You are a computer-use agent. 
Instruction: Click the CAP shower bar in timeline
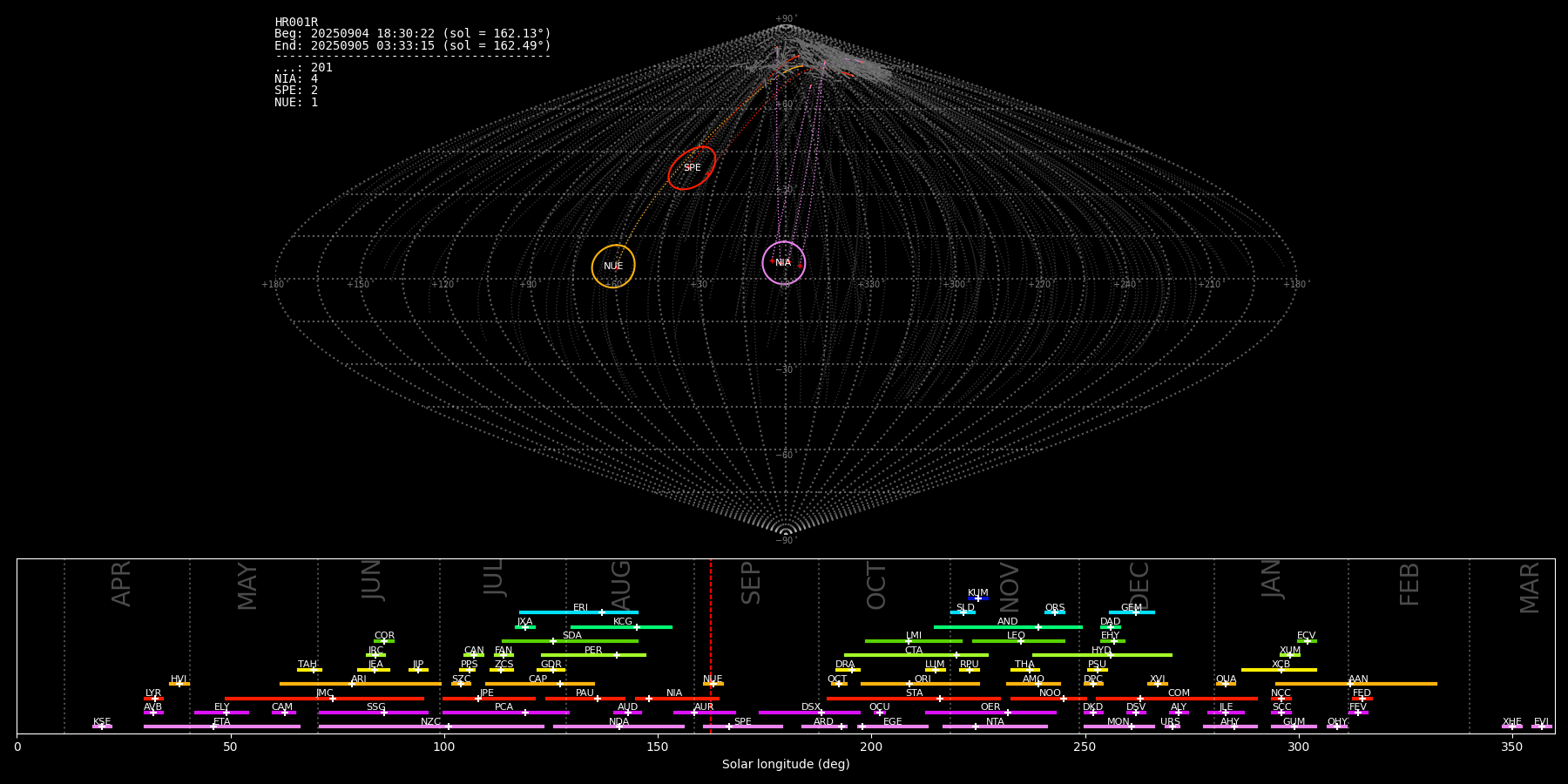(x=540, y=684)
